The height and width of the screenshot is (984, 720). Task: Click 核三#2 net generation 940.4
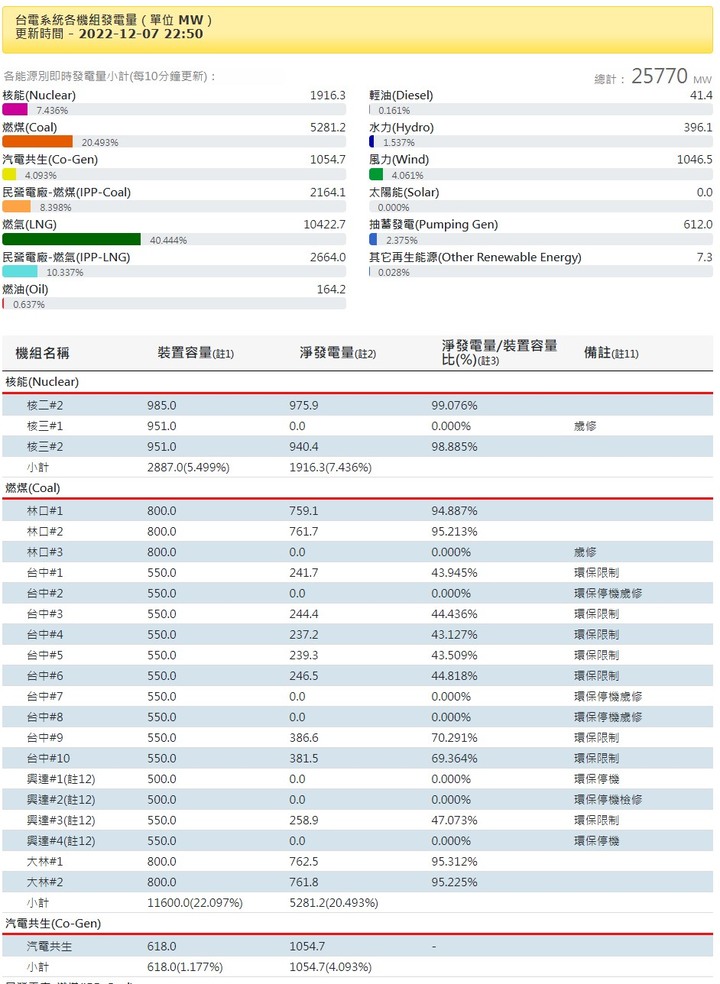[304, 447]
